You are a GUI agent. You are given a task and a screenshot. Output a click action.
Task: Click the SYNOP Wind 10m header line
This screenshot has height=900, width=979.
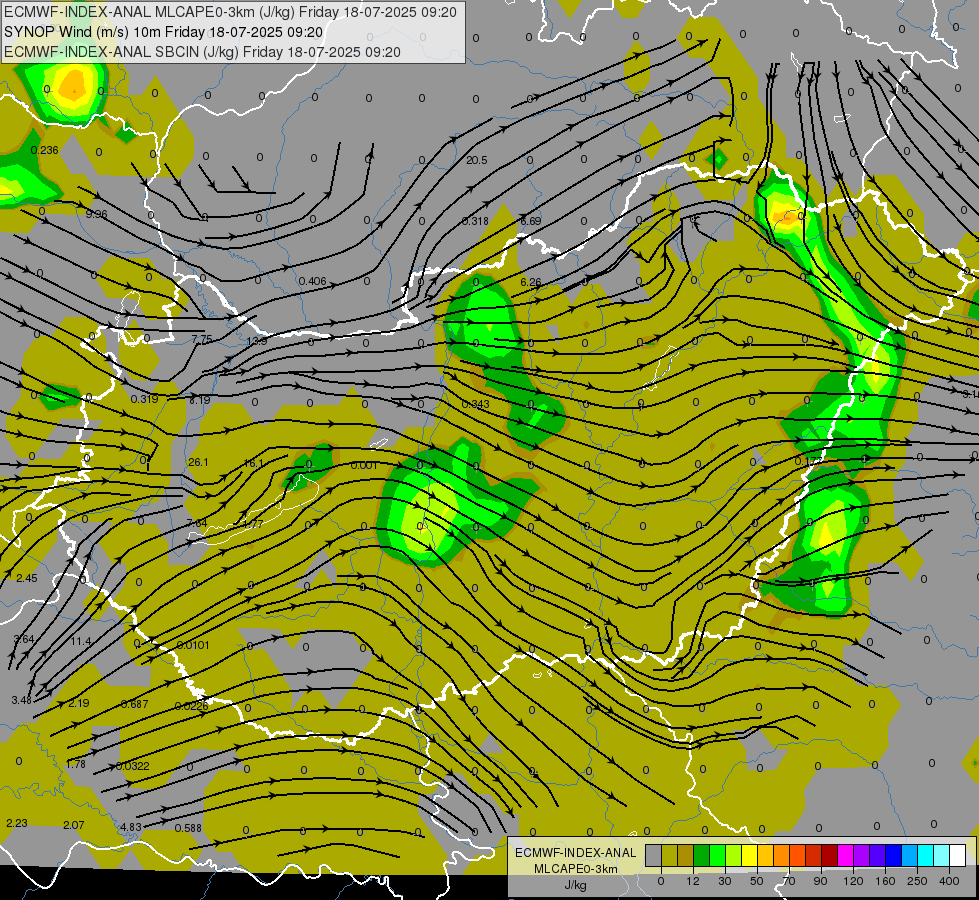tap(164, 32)
